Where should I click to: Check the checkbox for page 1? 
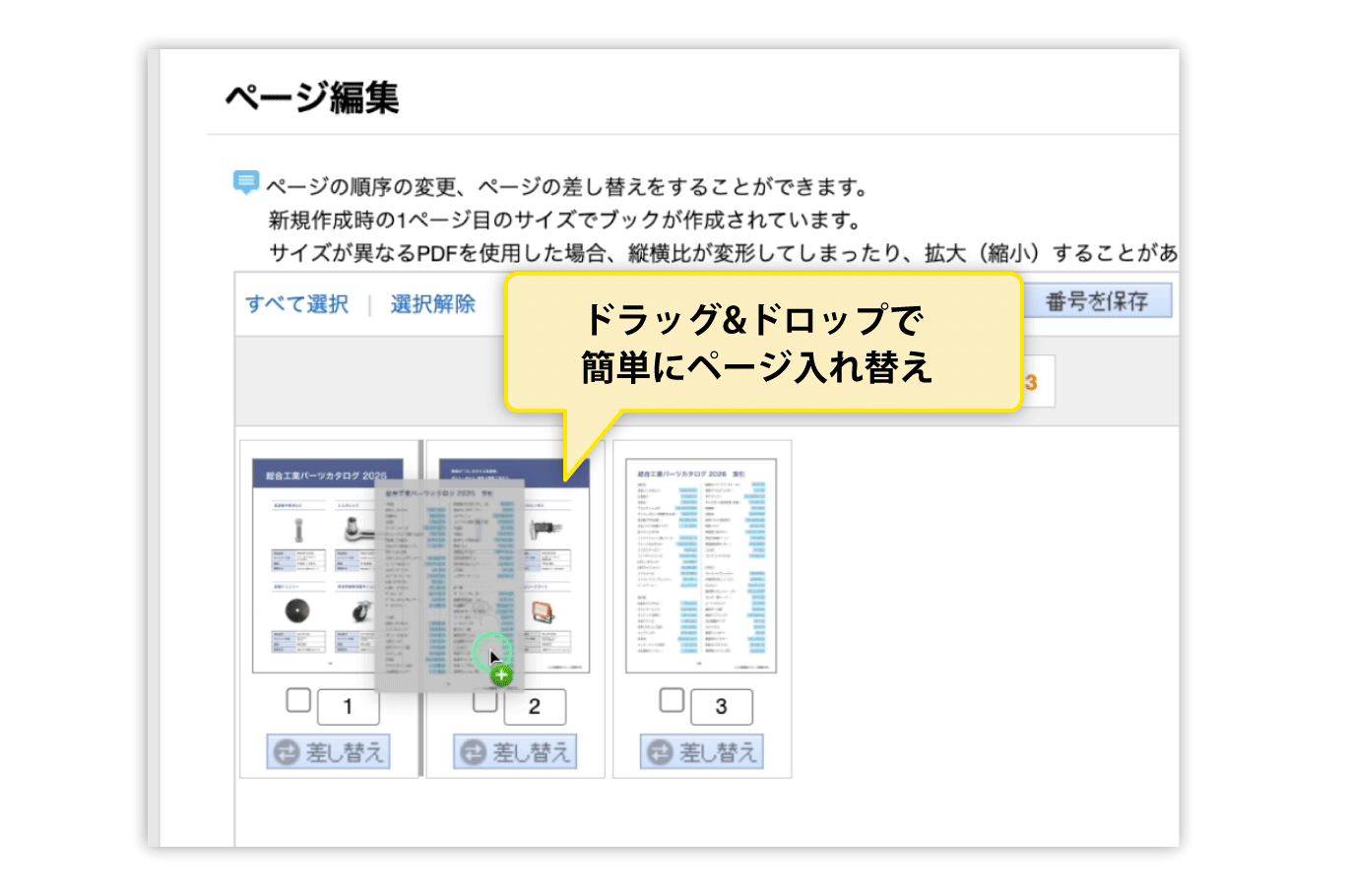(298, 700)
